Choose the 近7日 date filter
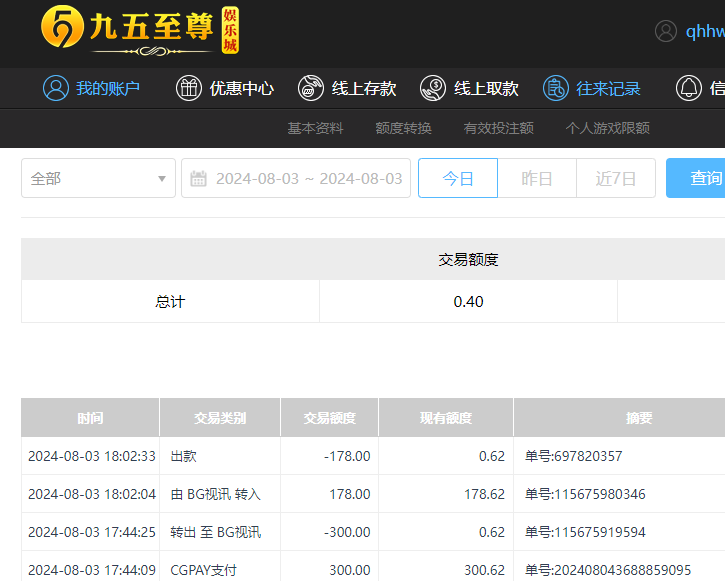The image size is (725, 581). (x=616, y=178)
